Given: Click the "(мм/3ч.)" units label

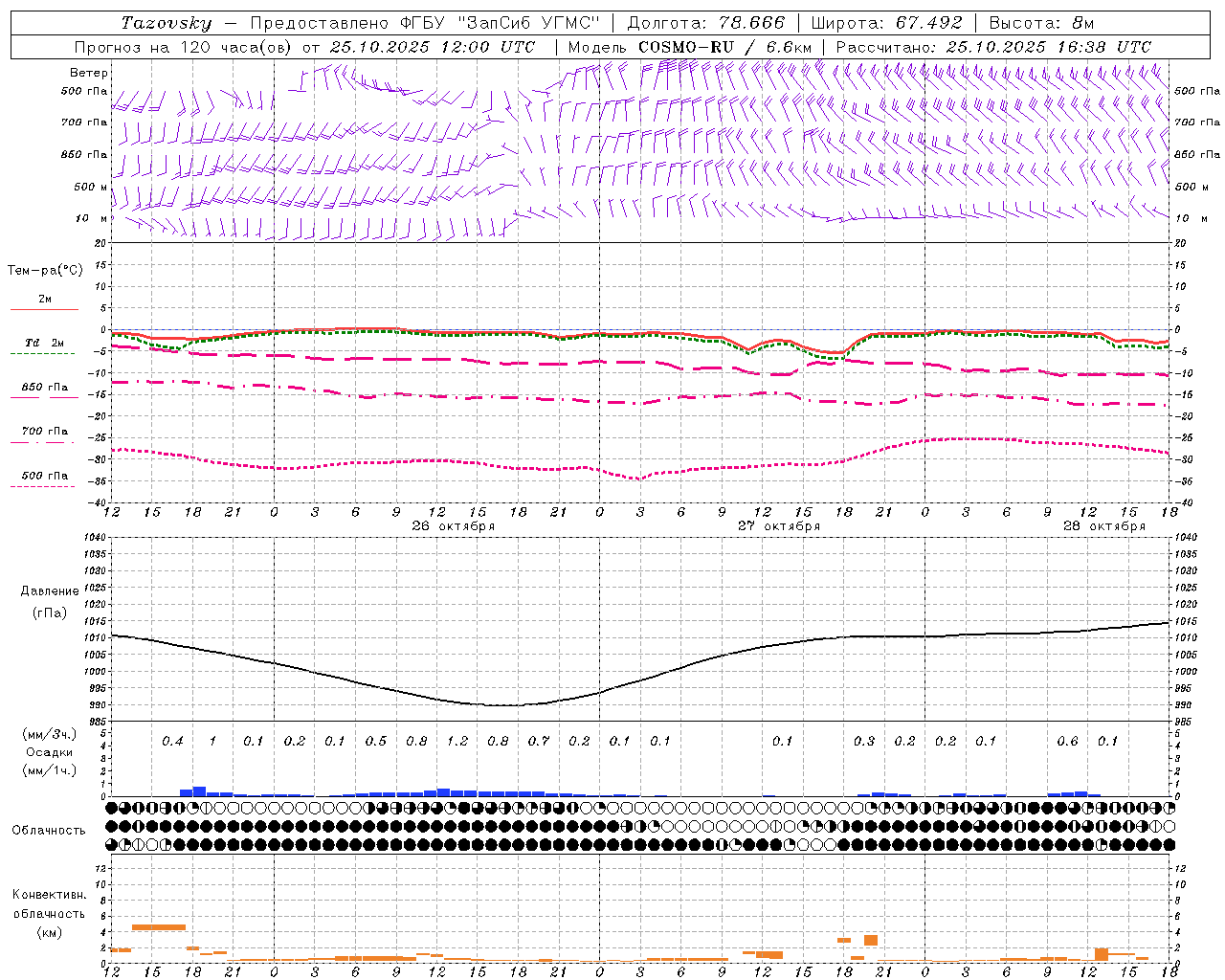Looking at the screenshot, I should (50, 734).
